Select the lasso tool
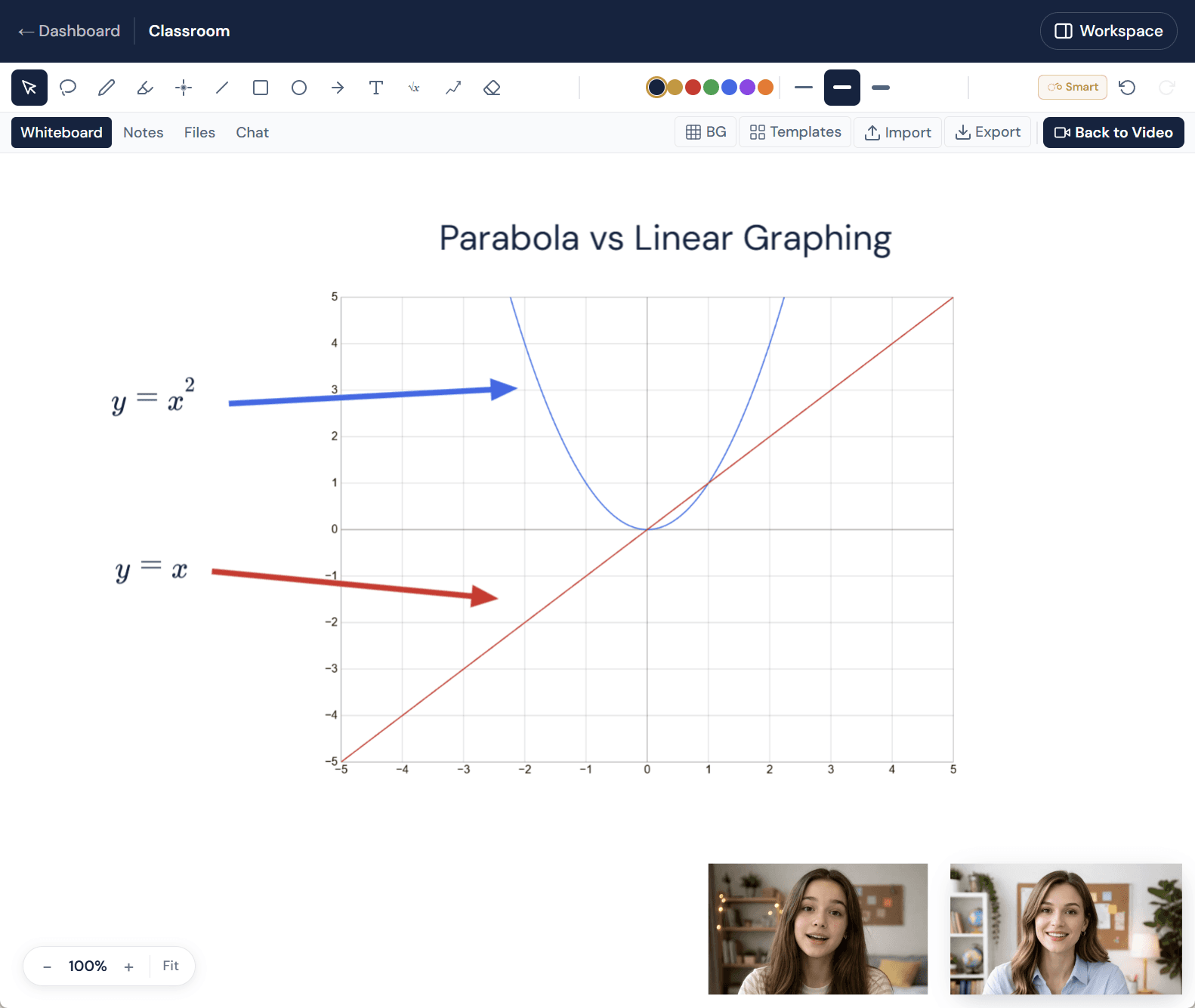This screenshot has width=1195, height=1008. [x=68, y=88]
